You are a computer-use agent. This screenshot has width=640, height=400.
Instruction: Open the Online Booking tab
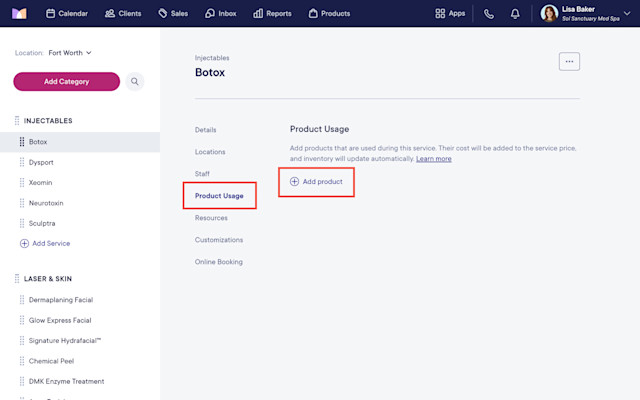pyautogui.click(x=219, y=262)
